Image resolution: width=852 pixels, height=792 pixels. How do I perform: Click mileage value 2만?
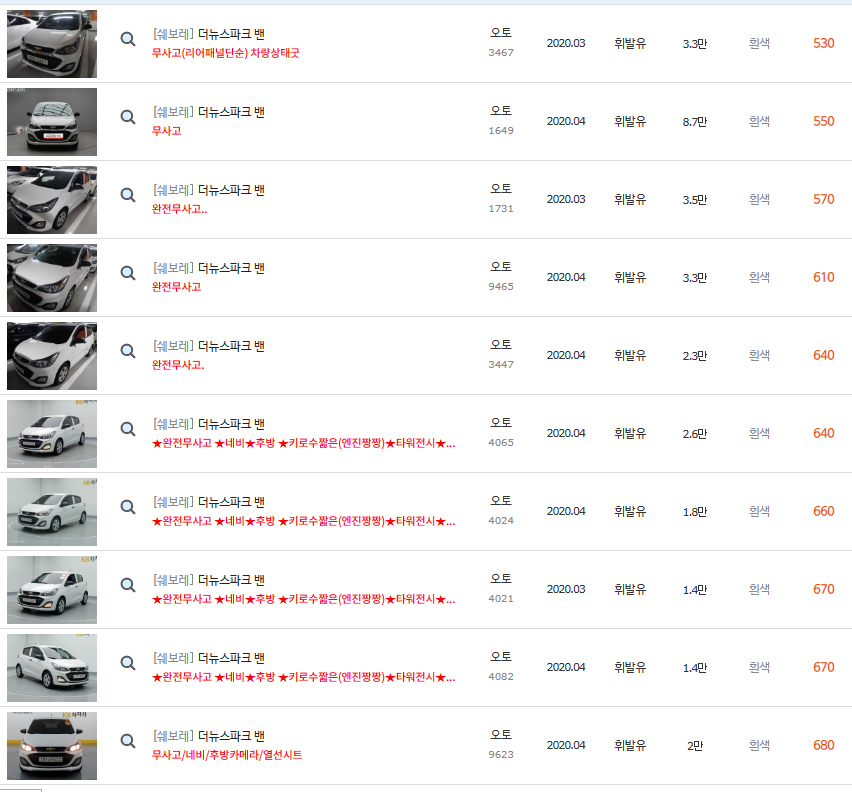click(695, 745)
